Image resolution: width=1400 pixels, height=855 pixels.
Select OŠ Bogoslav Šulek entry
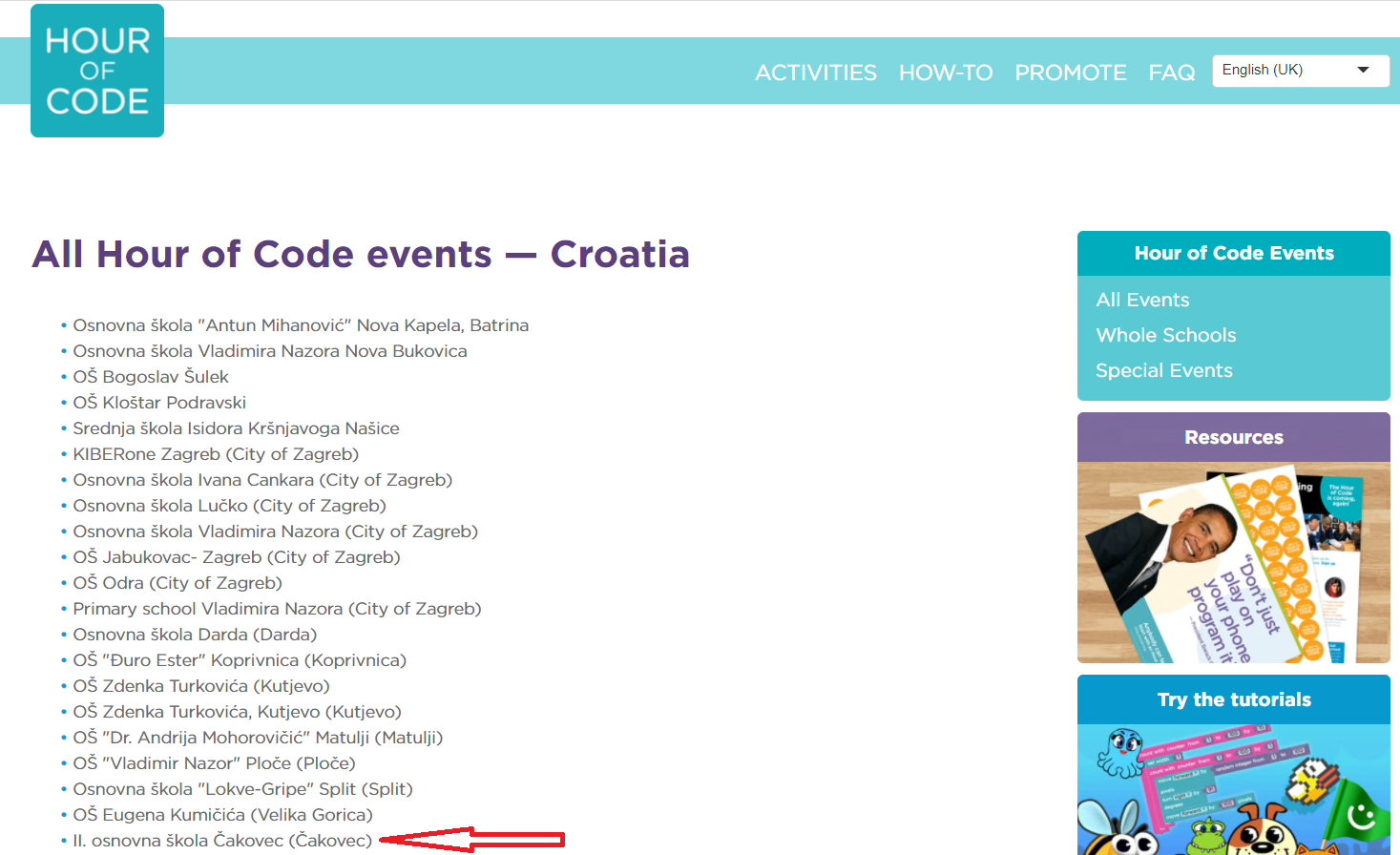[151, 377]
